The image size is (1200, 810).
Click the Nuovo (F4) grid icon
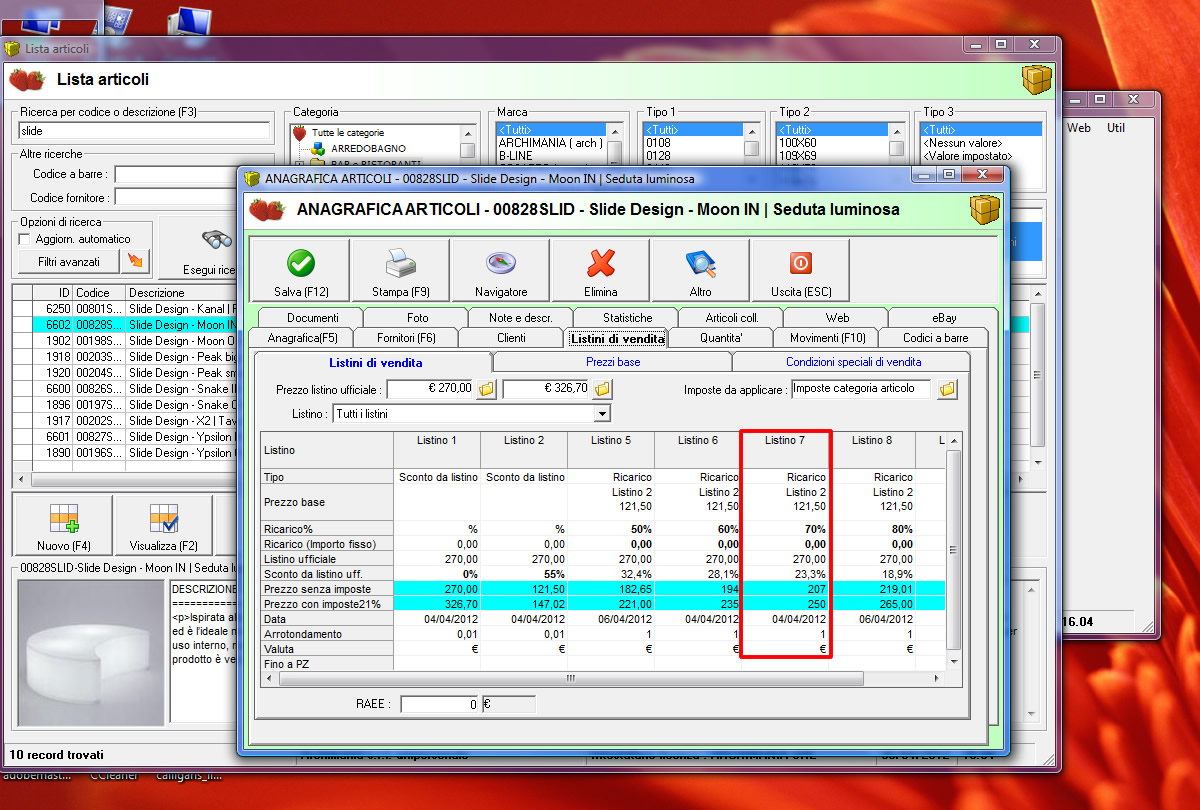[x=65, y=518]
